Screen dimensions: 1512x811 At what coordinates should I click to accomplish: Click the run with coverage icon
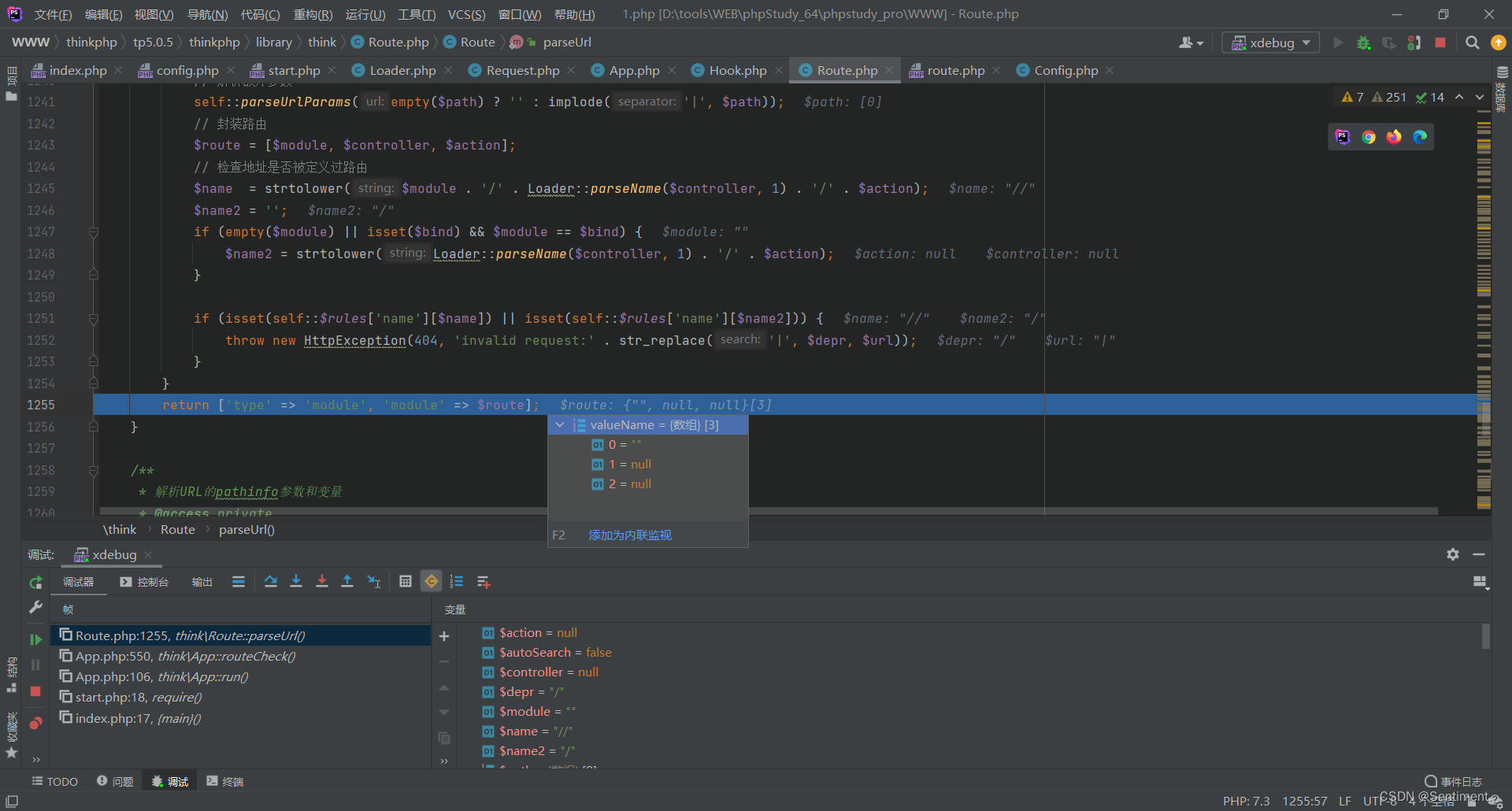point(1389,43)
